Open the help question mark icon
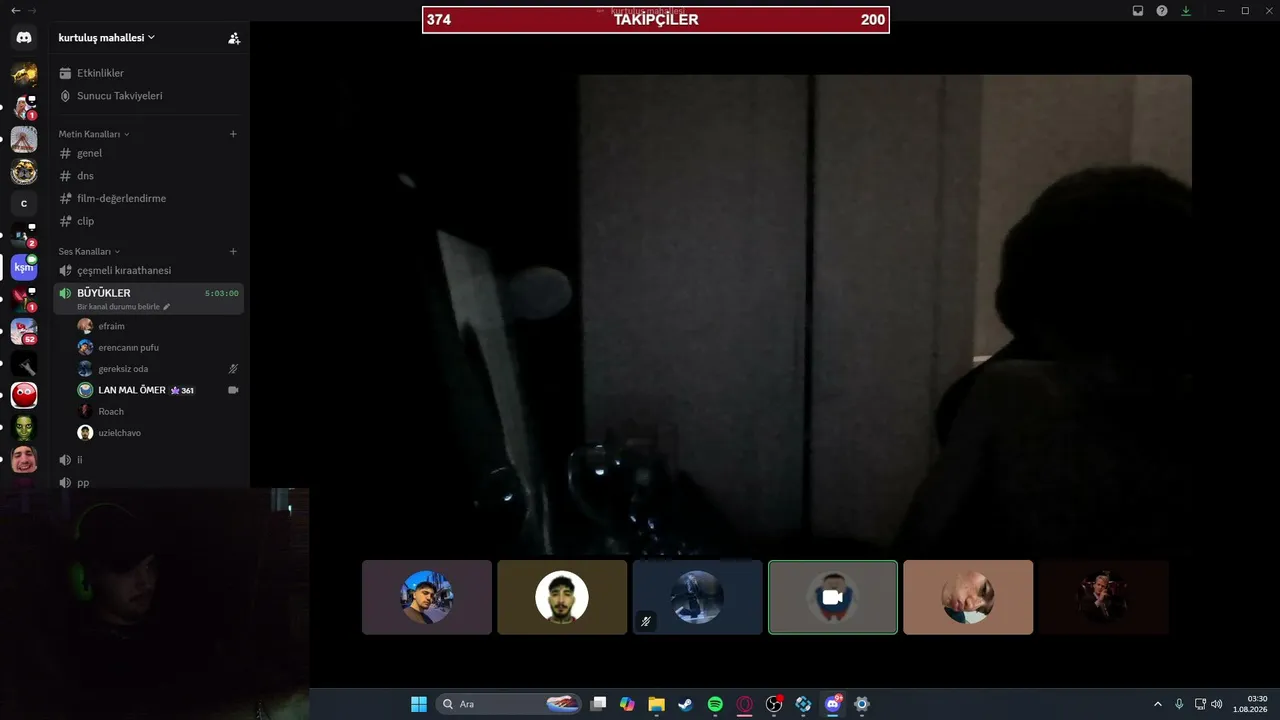 point(1162,11)
